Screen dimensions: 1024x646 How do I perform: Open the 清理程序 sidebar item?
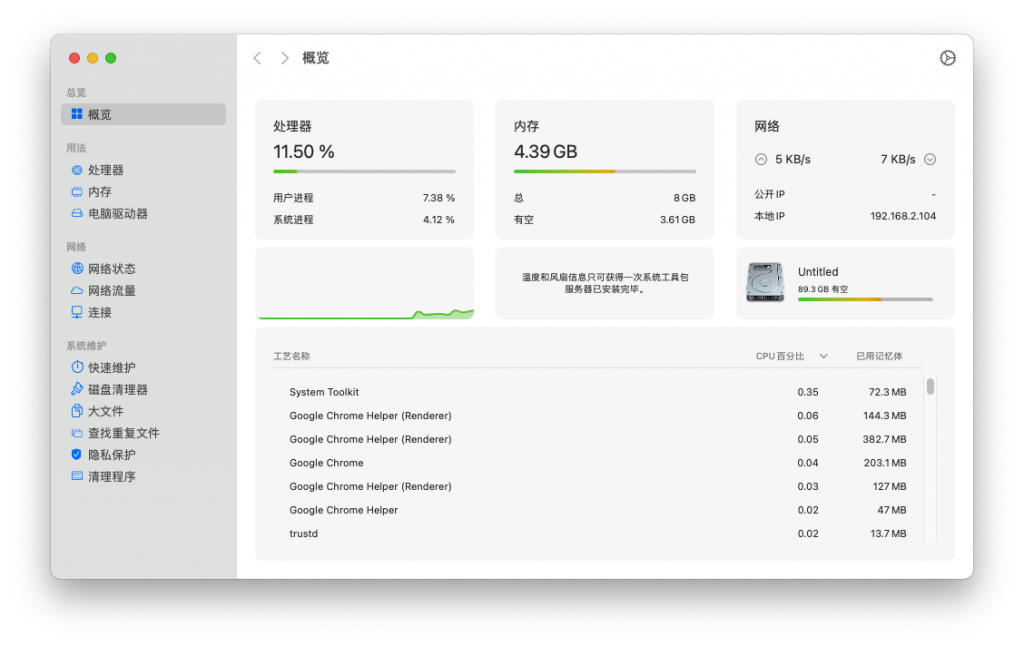pyautogui.click(x=143, y=476)
